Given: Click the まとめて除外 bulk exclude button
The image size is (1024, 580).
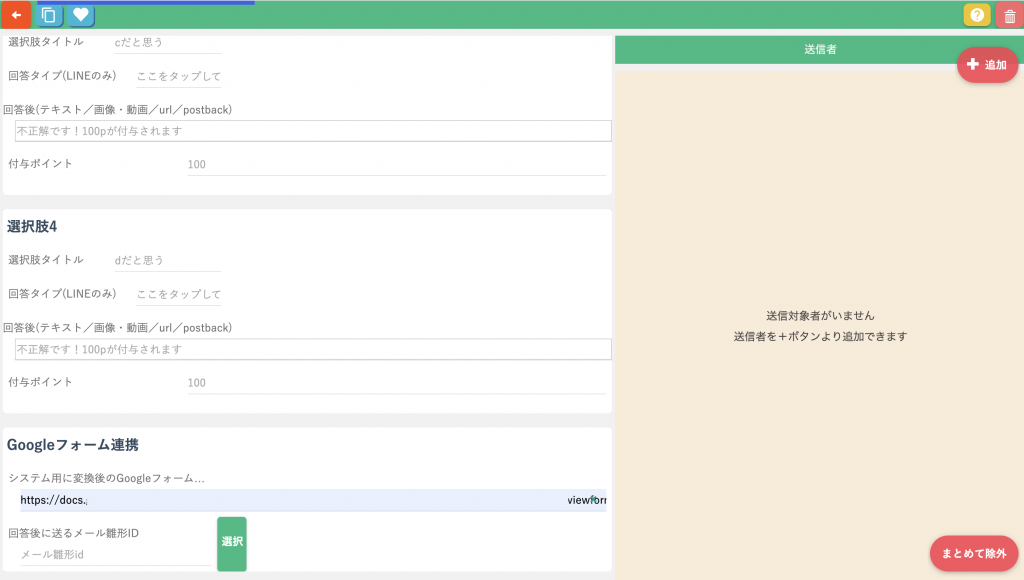Looking at the screenshot, I should [x=974, y=553].
